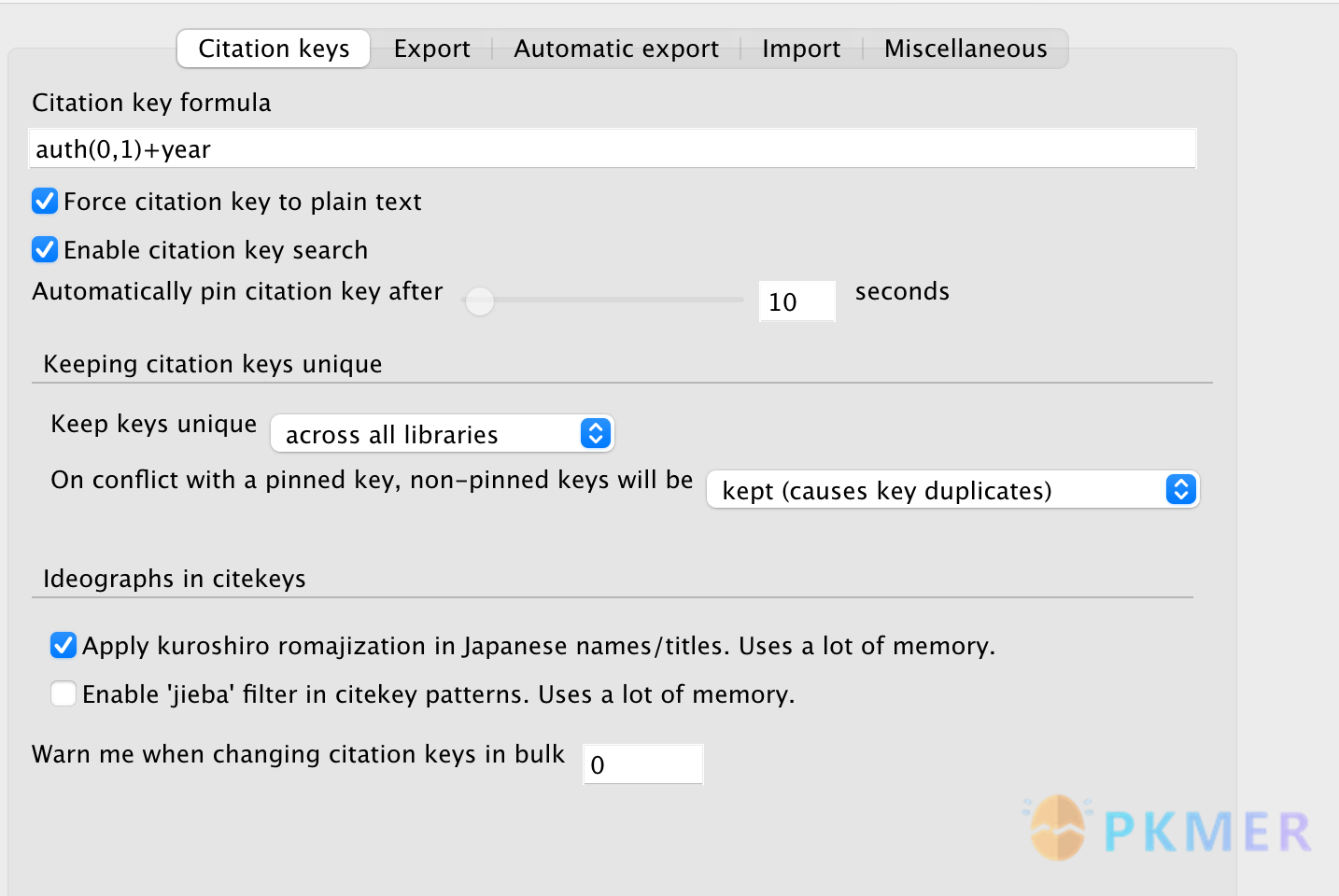Edit the '10' seconds value field
Image resolution: width=1339 pixels, height=896 pixels.
(796, 301)
